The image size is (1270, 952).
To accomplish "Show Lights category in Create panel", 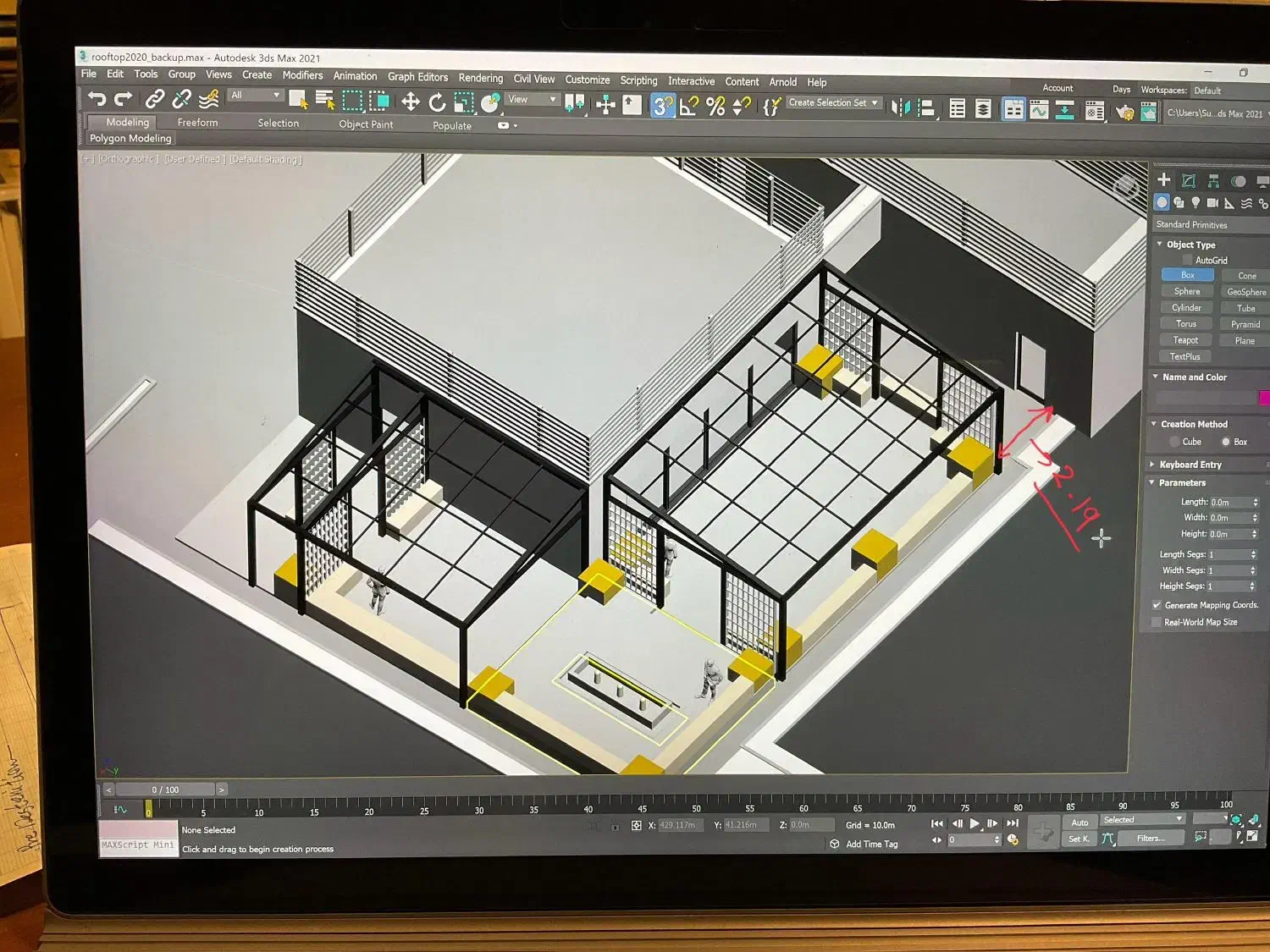I will [1195, 203].
